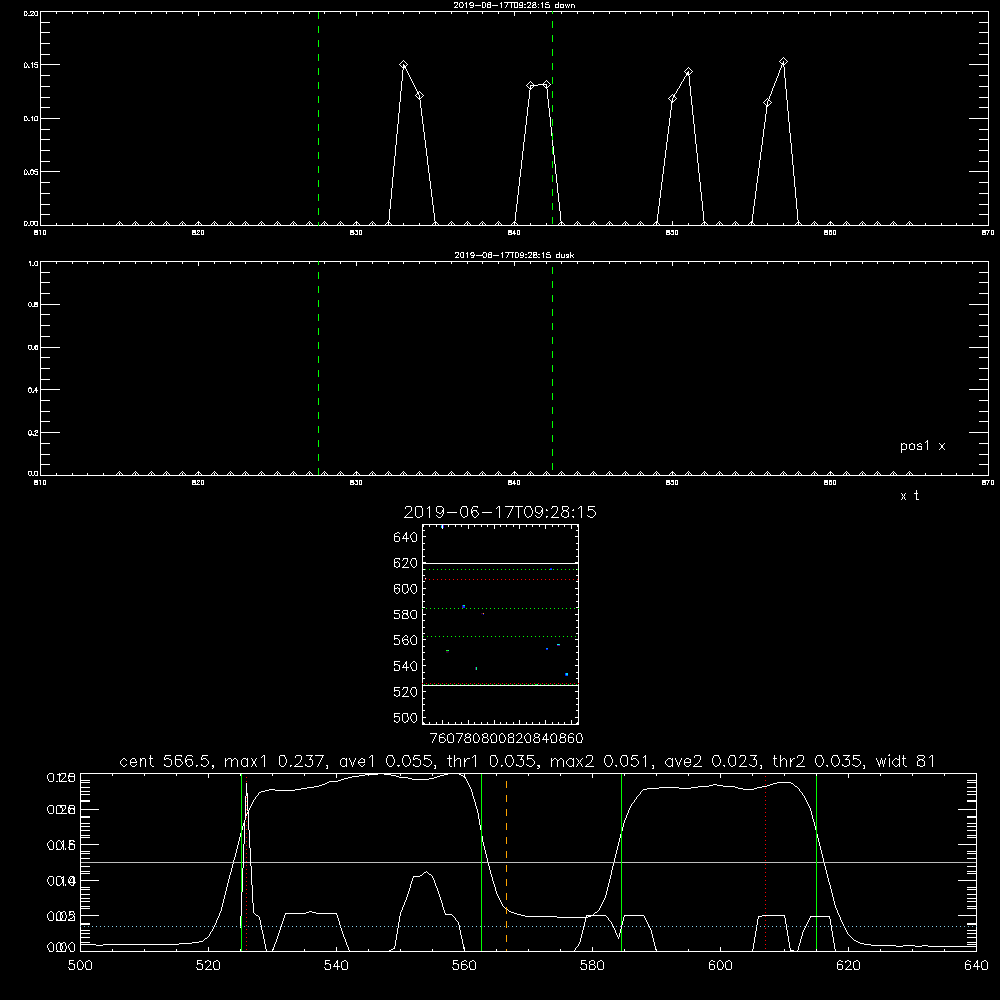1000x1000 pixels.
Task: Click the horizontal dotted threshold line in bottom plot
Action: tap(528, 926)
